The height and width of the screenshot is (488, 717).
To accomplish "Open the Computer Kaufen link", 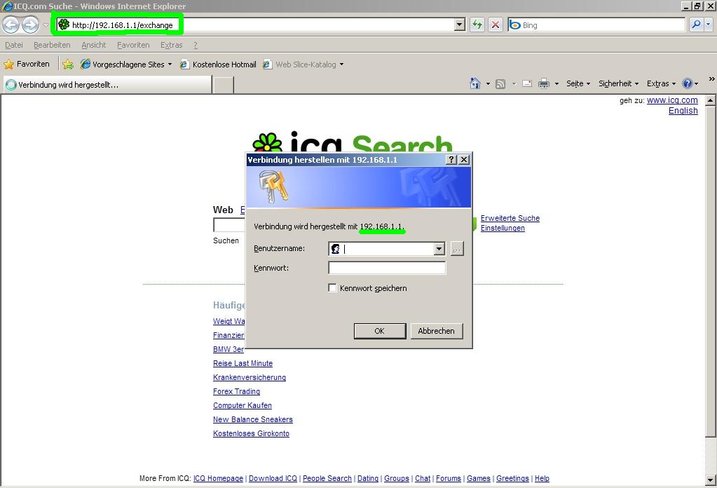I will pyautogui.click(x=242, y=405).
